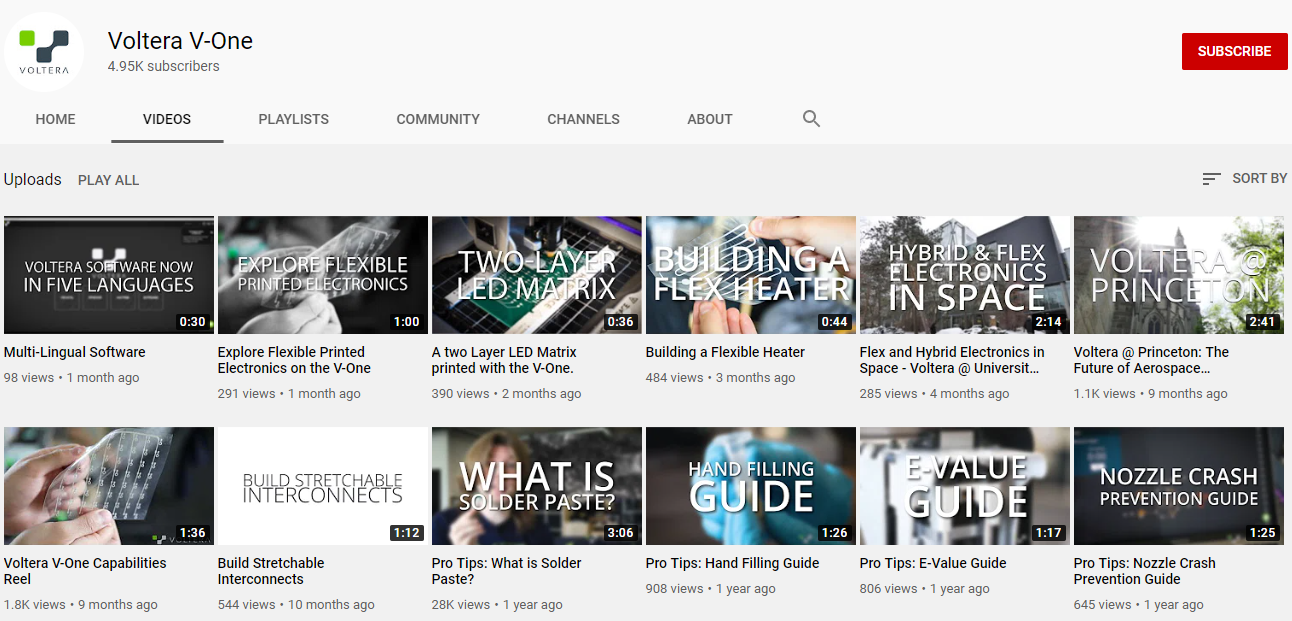Switch to the Home tab
This screenshot has height=621, width=1292.
click(x=55, y=119)
